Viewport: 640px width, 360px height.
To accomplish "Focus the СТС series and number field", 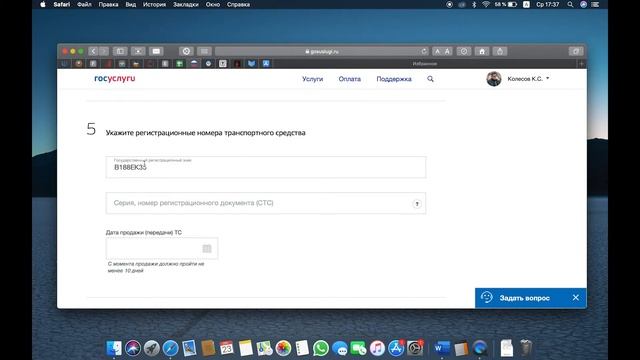I will pyautogui.click(x=266, y=203).
